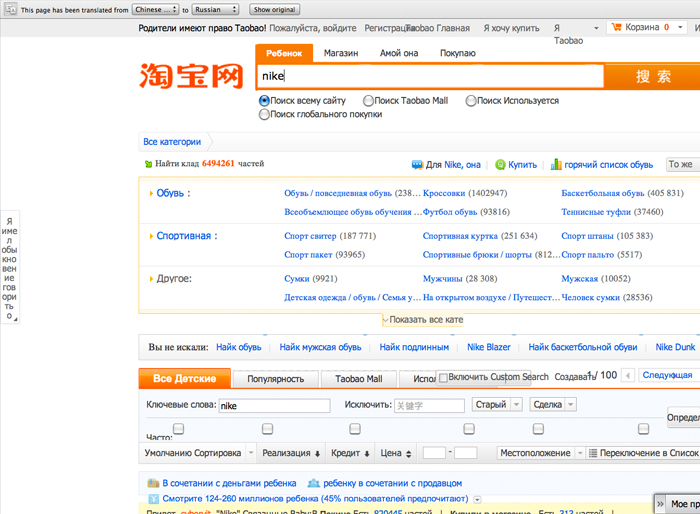The width and height of the screenshot is (700, 514).
Task: Click the people icon beside сочетании с продавцом
Action: click(x=314, y=483)
